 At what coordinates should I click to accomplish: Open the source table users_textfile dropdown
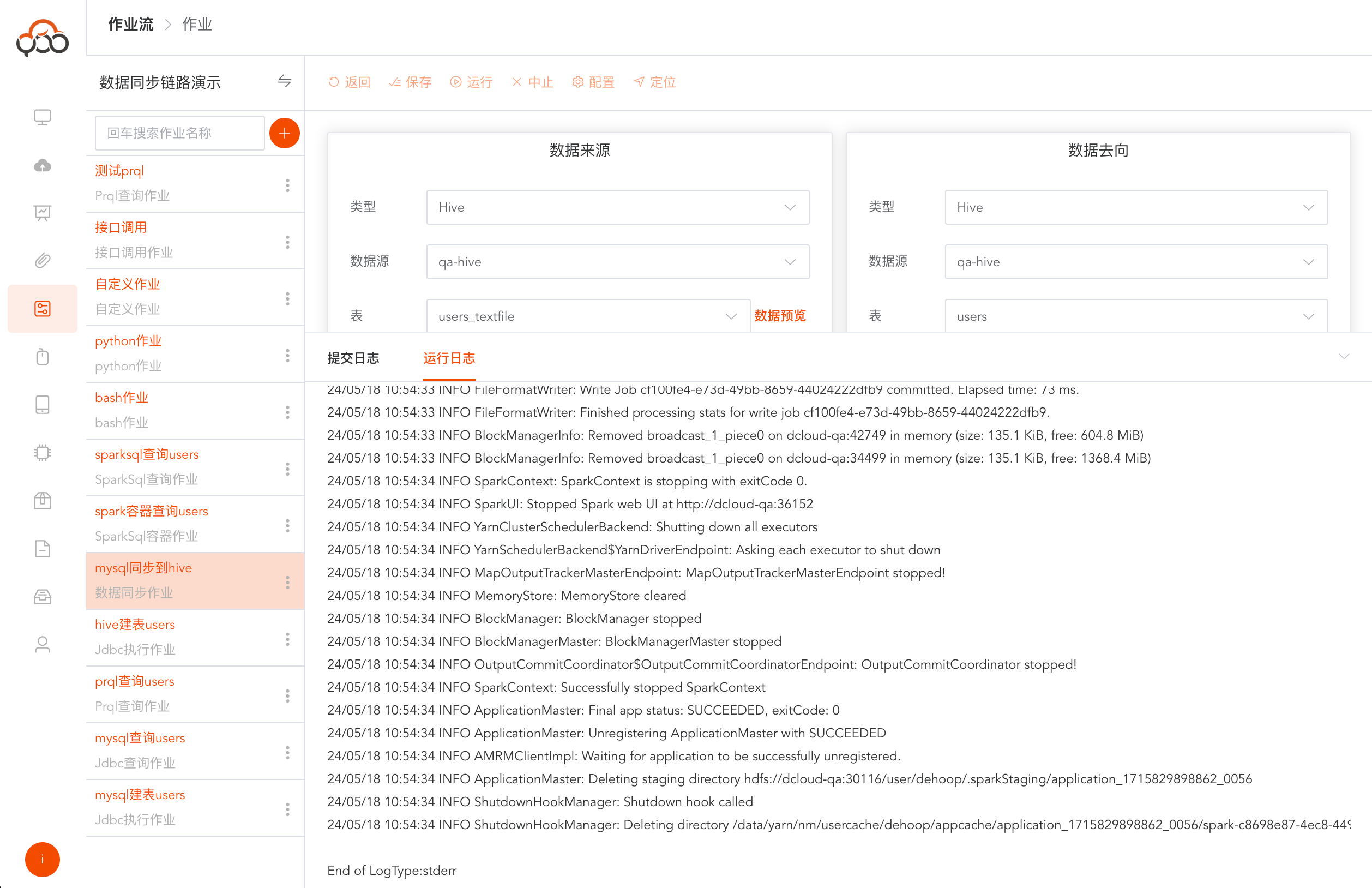tap(587, 316)
